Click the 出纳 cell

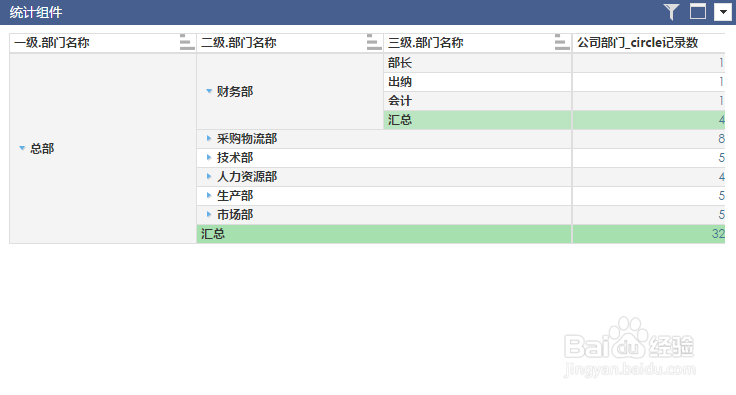pos(478,82)
